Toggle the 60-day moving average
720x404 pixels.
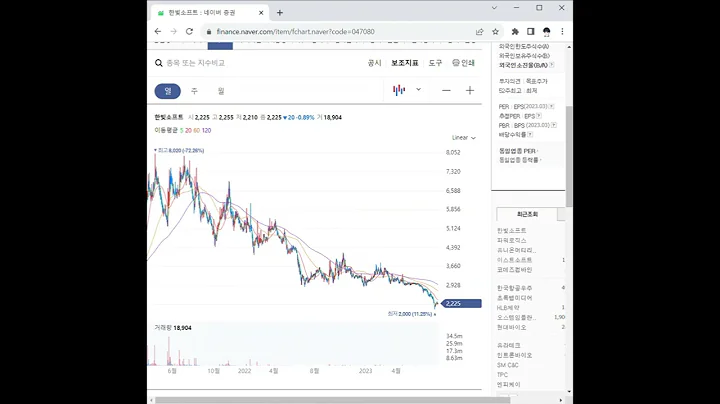click(197, 130)
